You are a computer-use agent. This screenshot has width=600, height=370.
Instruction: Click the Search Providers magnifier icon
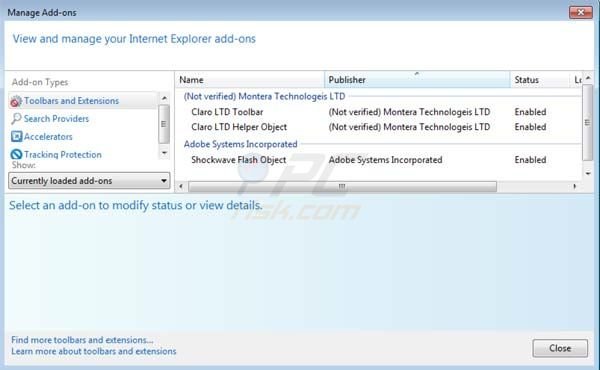coord(16,119)
